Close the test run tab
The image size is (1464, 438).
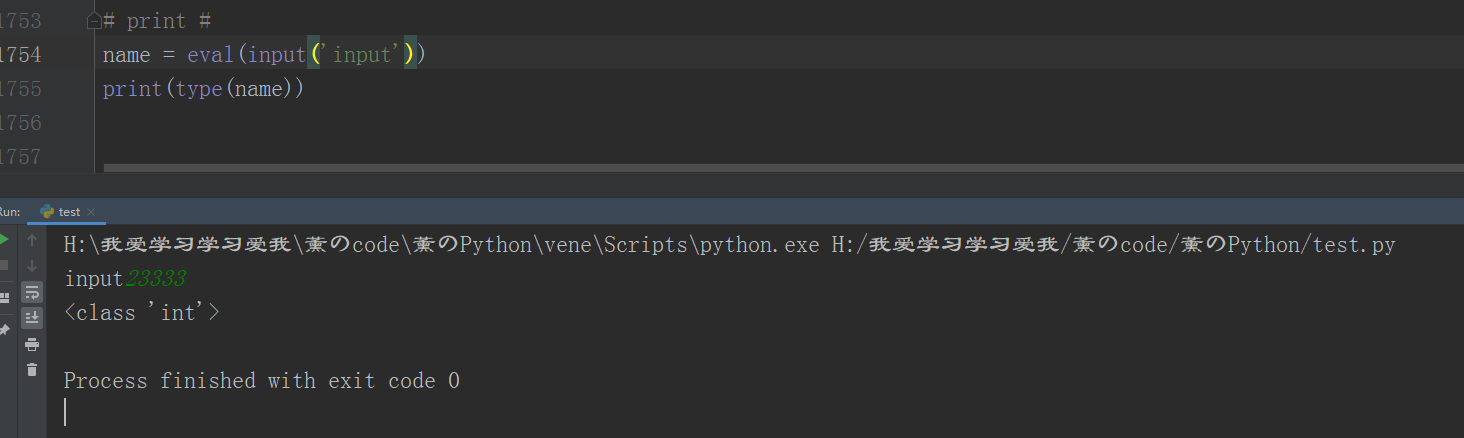coord(91,212)
